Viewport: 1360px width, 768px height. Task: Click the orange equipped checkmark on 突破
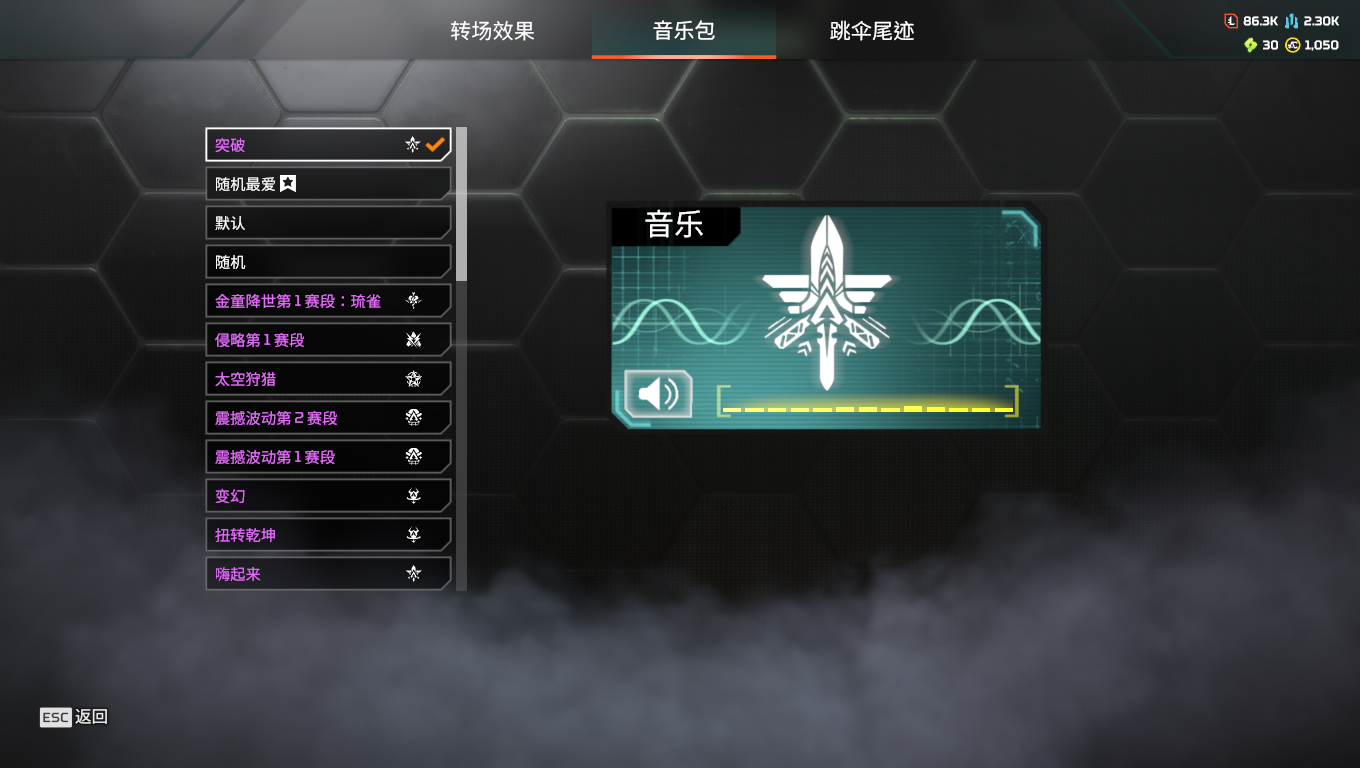pos(435,145)
